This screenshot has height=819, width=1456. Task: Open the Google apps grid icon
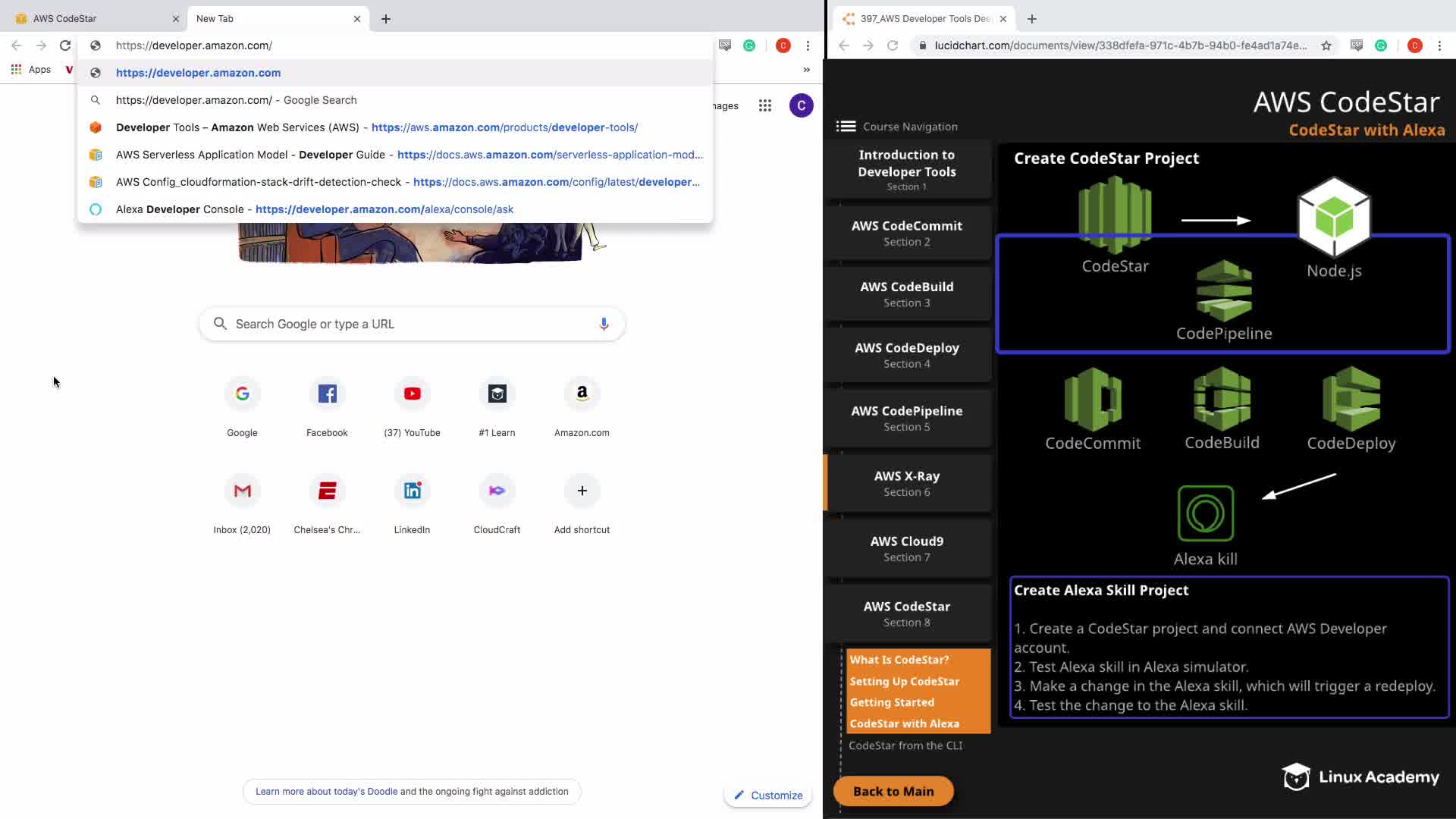[x=765, y=105]
